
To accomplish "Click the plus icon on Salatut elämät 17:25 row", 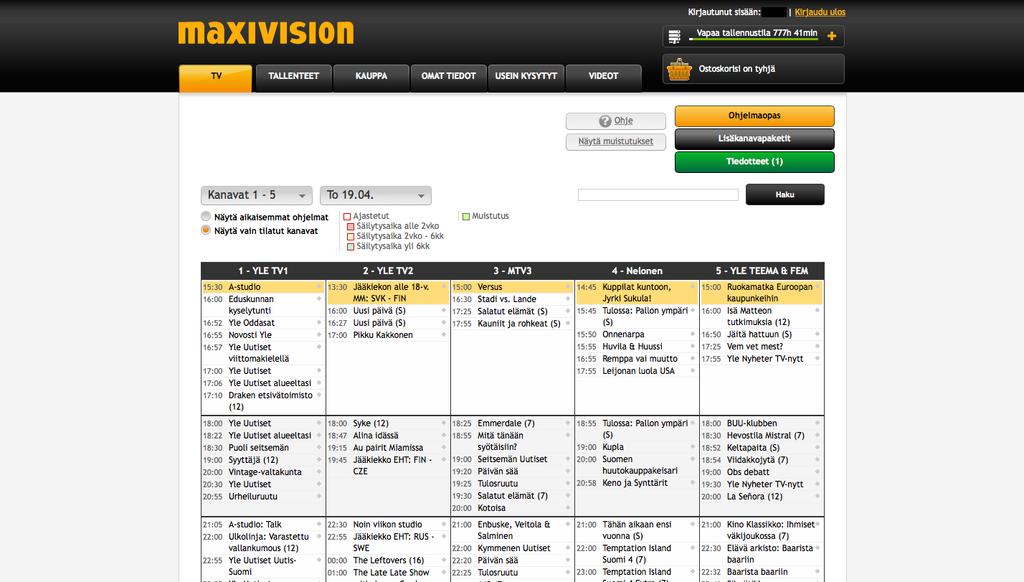I will [x=568, y=312].
